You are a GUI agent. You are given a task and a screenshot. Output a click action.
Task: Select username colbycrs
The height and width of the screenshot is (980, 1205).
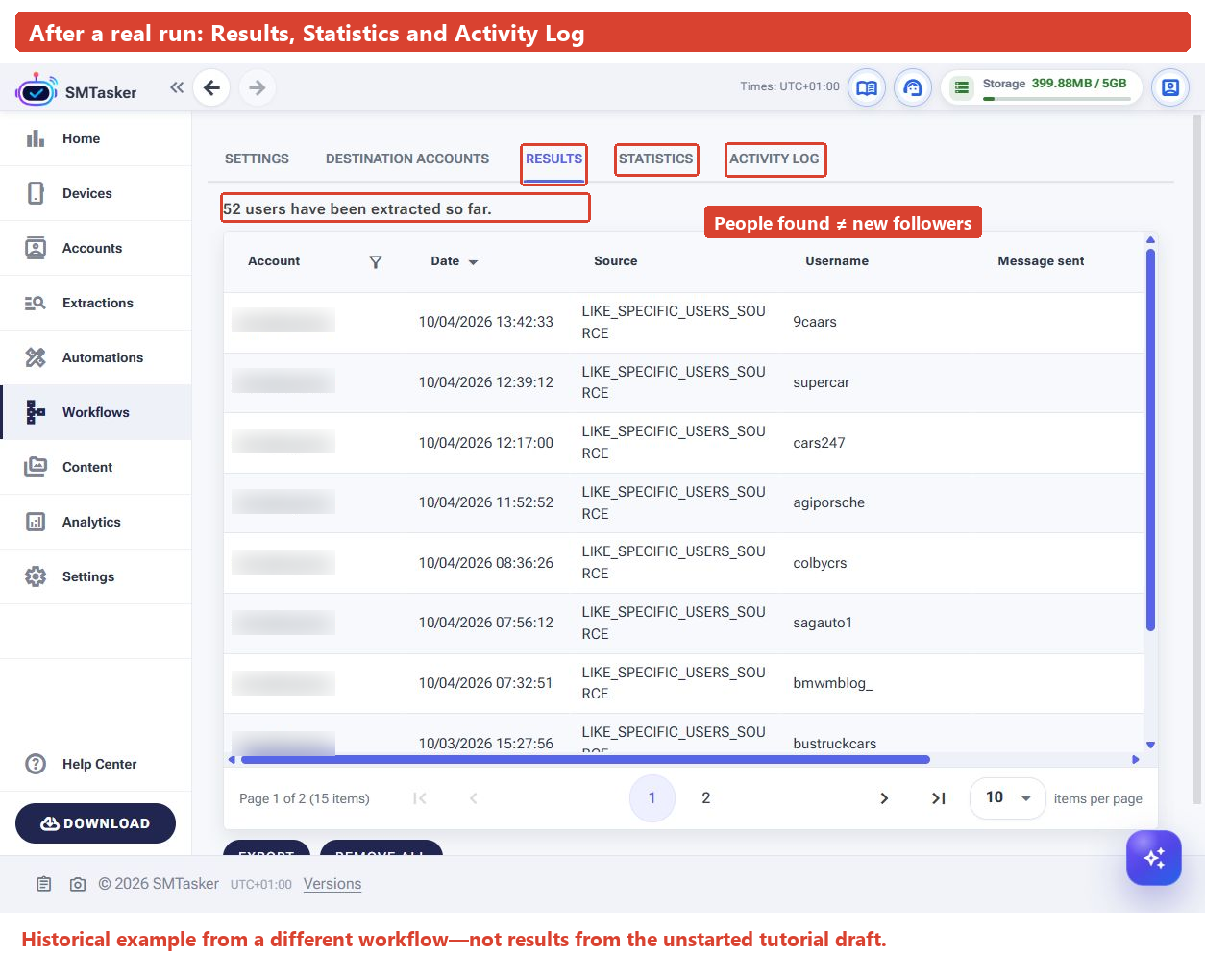pyautogui.click(x=821, y=563)
